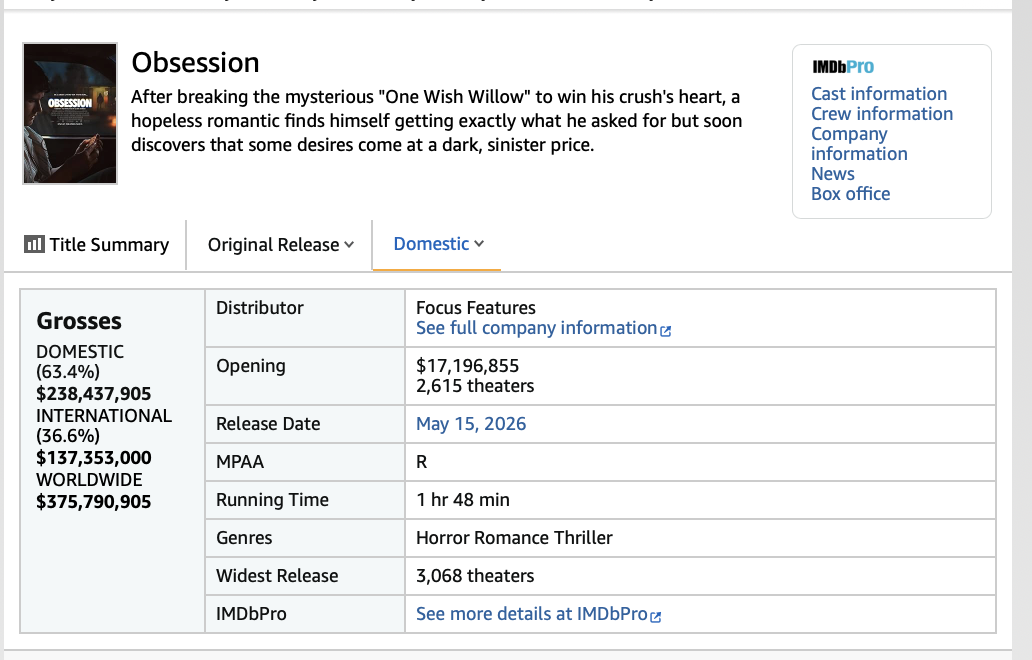Click the external link icon after IMDbPro details

click(656, 617)
